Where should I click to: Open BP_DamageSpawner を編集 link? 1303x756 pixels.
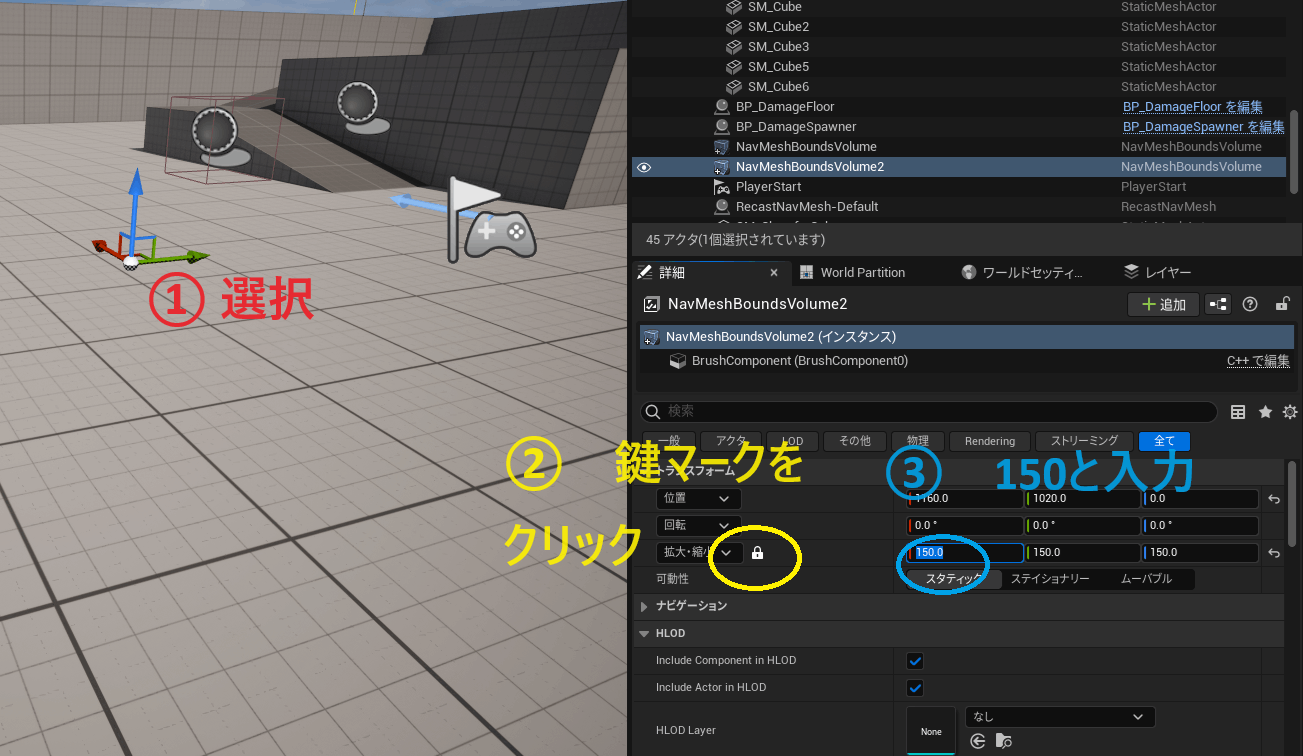tap(1203, 127)
